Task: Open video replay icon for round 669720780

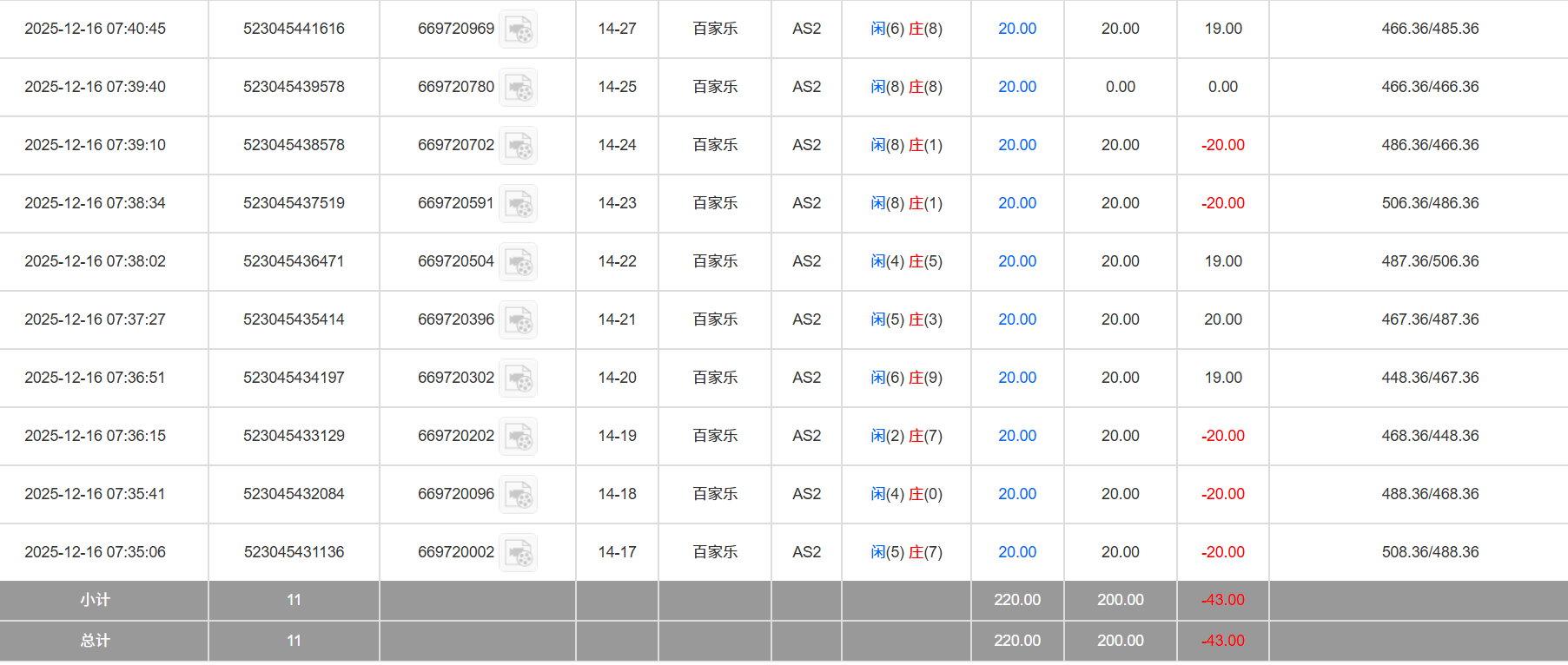Action: (x=519, y=88)
